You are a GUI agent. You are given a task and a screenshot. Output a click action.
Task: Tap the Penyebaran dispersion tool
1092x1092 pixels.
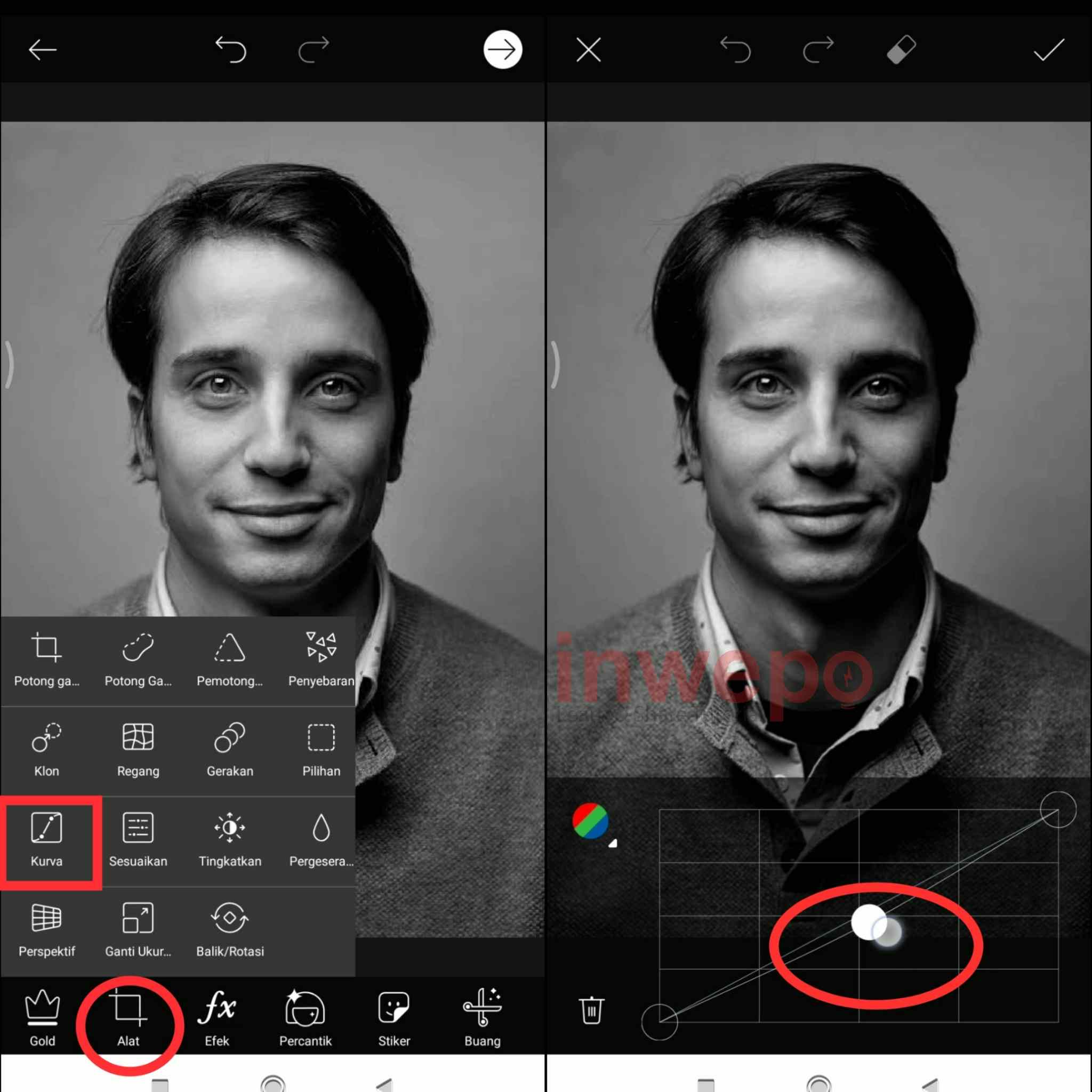point(321,658)
